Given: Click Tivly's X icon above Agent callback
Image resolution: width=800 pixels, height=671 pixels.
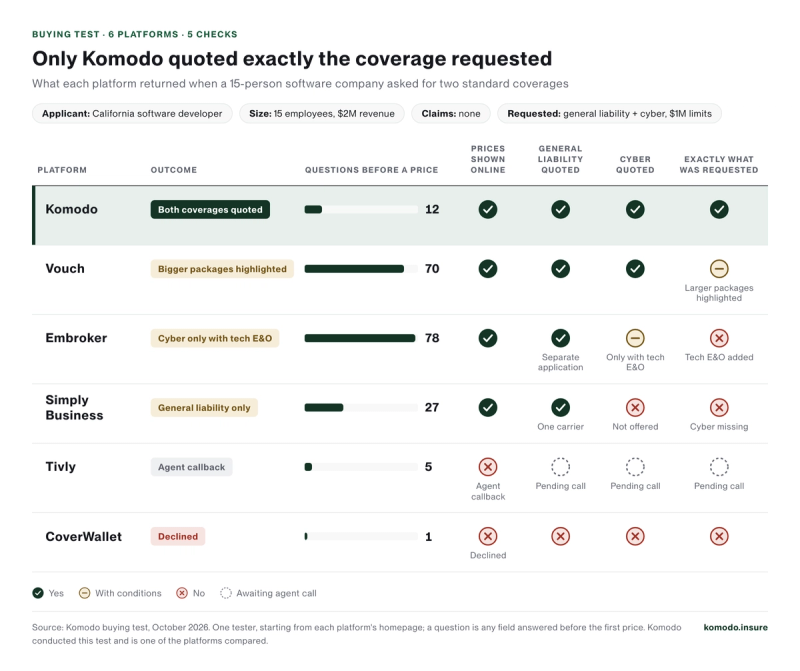Looking at the screenshot, I should [x=488, y=466].
